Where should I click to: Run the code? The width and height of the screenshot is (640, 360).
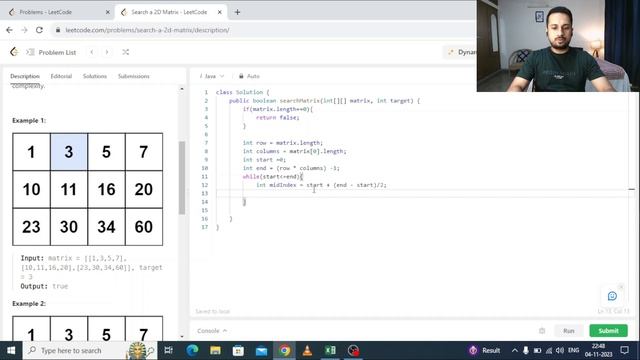569,331
